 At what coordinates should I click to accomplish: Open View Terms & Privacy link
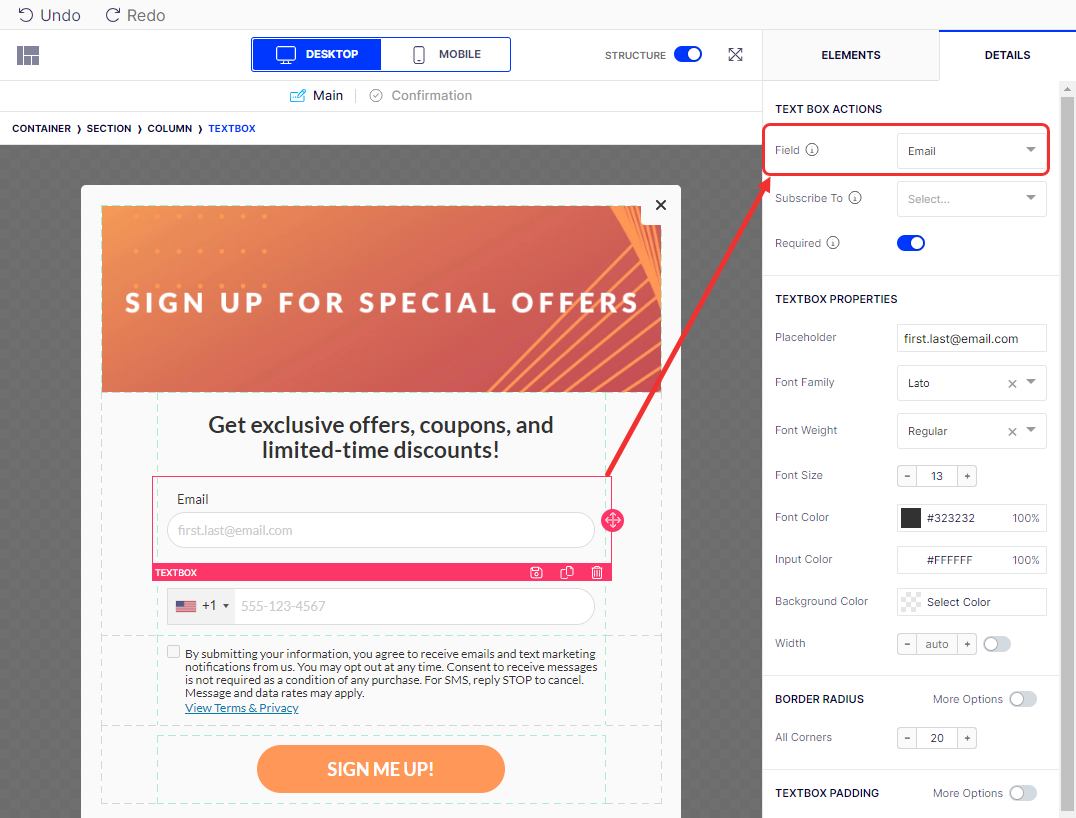coord(242,708)
